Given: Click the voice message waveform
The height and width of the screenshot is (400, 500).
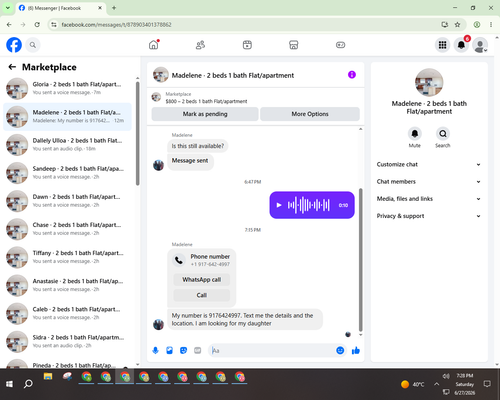Looking at the screenshot, I should pos(309,205).
